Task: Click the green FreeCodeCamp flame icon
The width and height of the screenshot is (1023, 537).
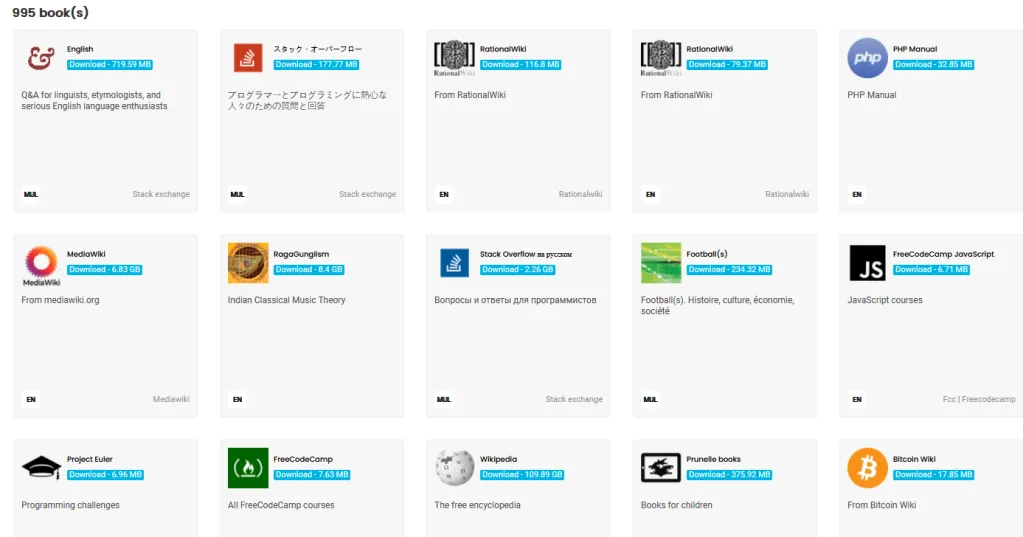Action: [x=248, y=468]
